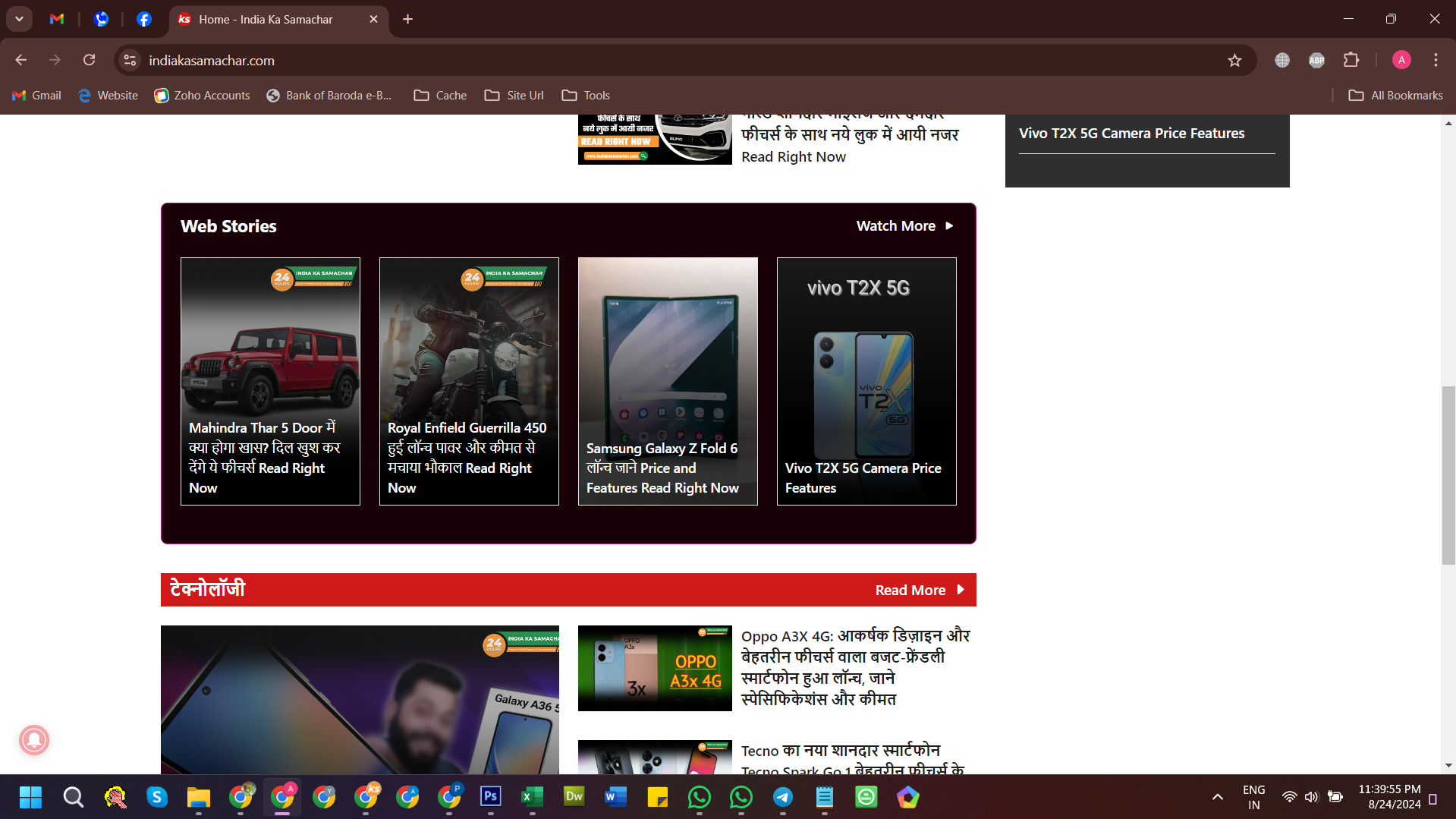Image resolution: width=1456 pixels, height=819 pixels.
Task: Open the Mahindra Thar 5 Door story
Action: [270, 381]
